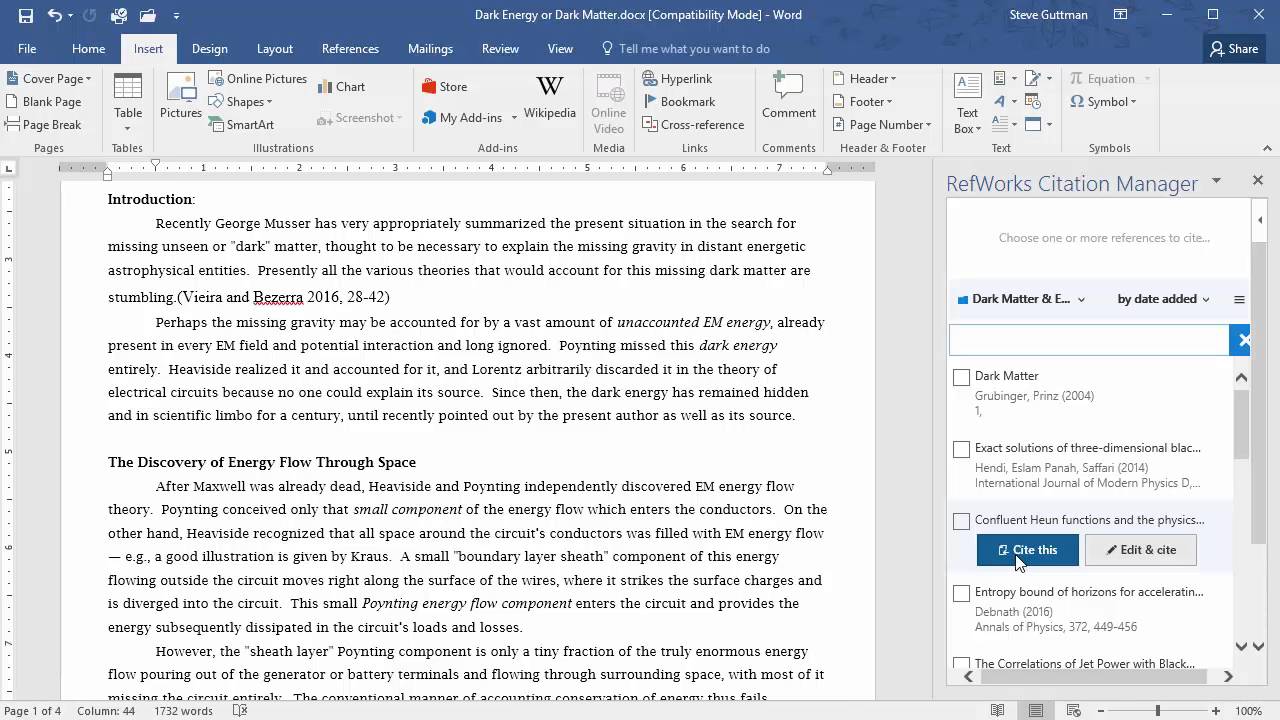The image size is (1280, 720).
Task: Open the Page Number dropdown
Action: [881, 124]
